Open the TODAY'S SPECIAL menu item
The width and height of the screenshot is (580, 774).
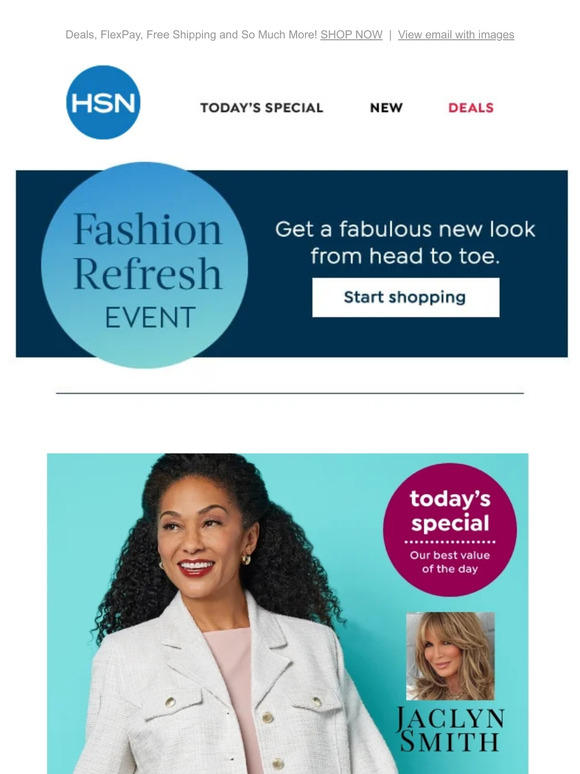(262, 108)
